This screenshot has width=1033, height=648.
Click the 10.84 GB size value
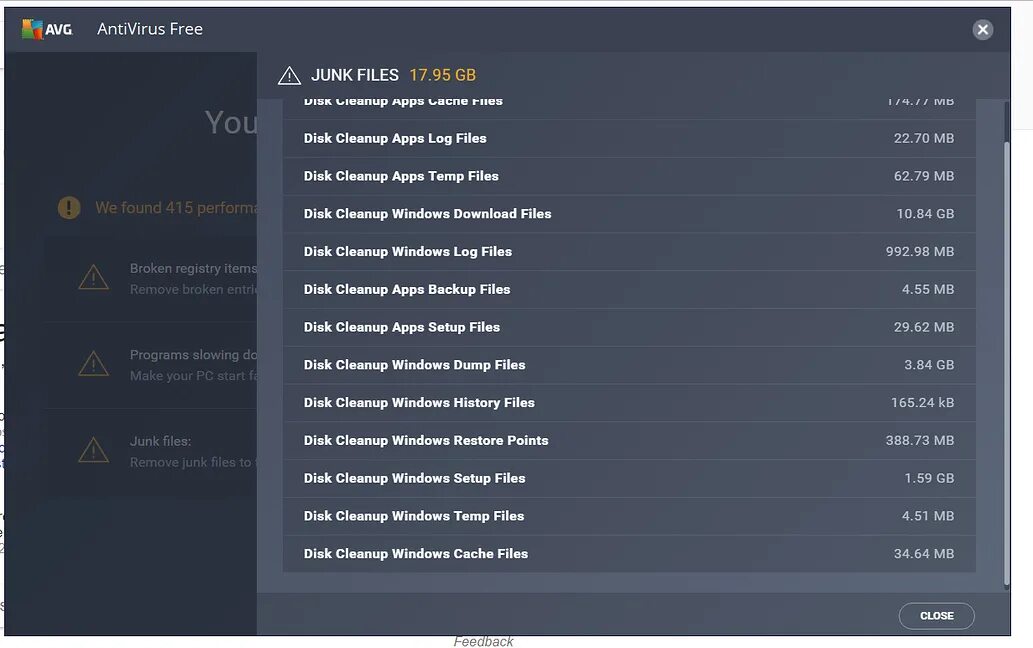tap(925, 213)
